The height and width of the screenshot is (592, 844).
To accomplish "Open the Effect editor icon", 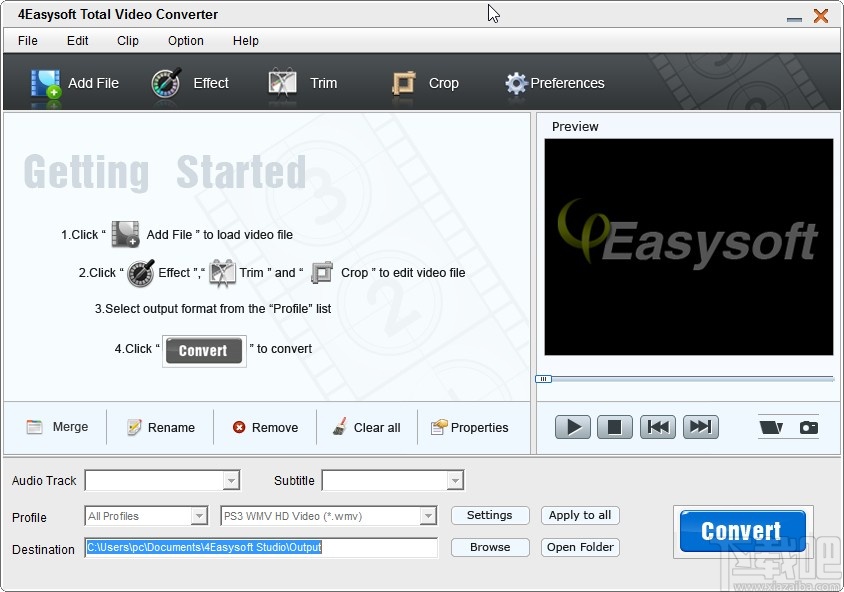I will tap(167, 84).
